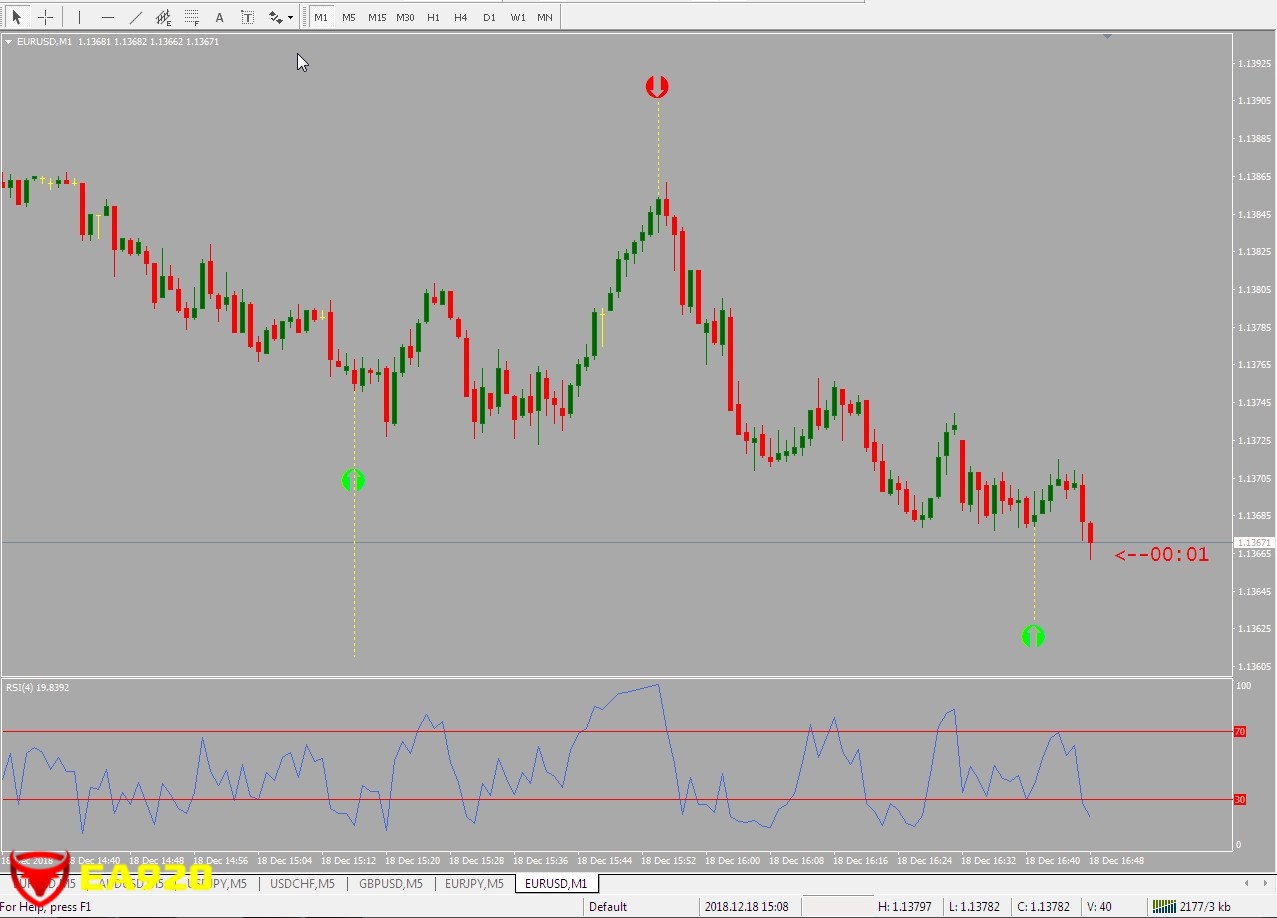Expand the EURUSD,M1 chart title triangle
Image resolution: width=1277 pixels, height=918 pixels.
[9, 42]
